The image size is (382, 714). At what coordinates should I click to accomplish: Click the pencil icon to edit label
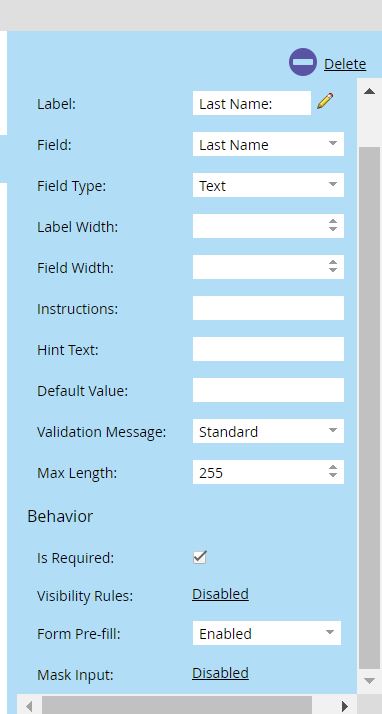[325, 101]
